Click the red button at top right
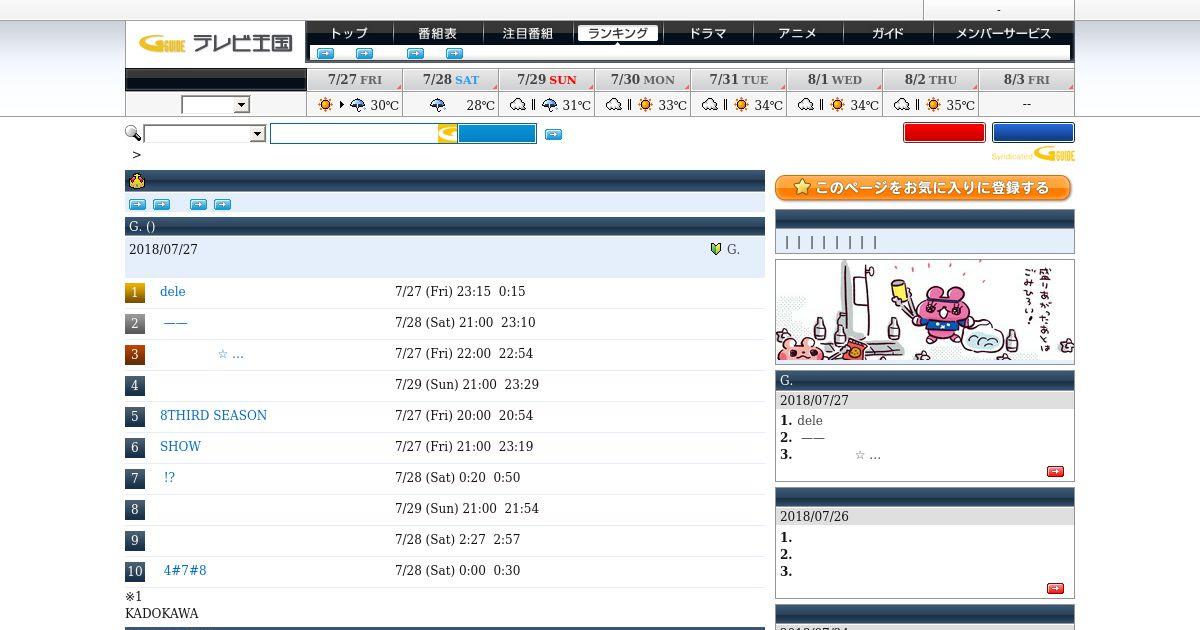Screen dimensions: 1200x630 [x=944, y=132]
